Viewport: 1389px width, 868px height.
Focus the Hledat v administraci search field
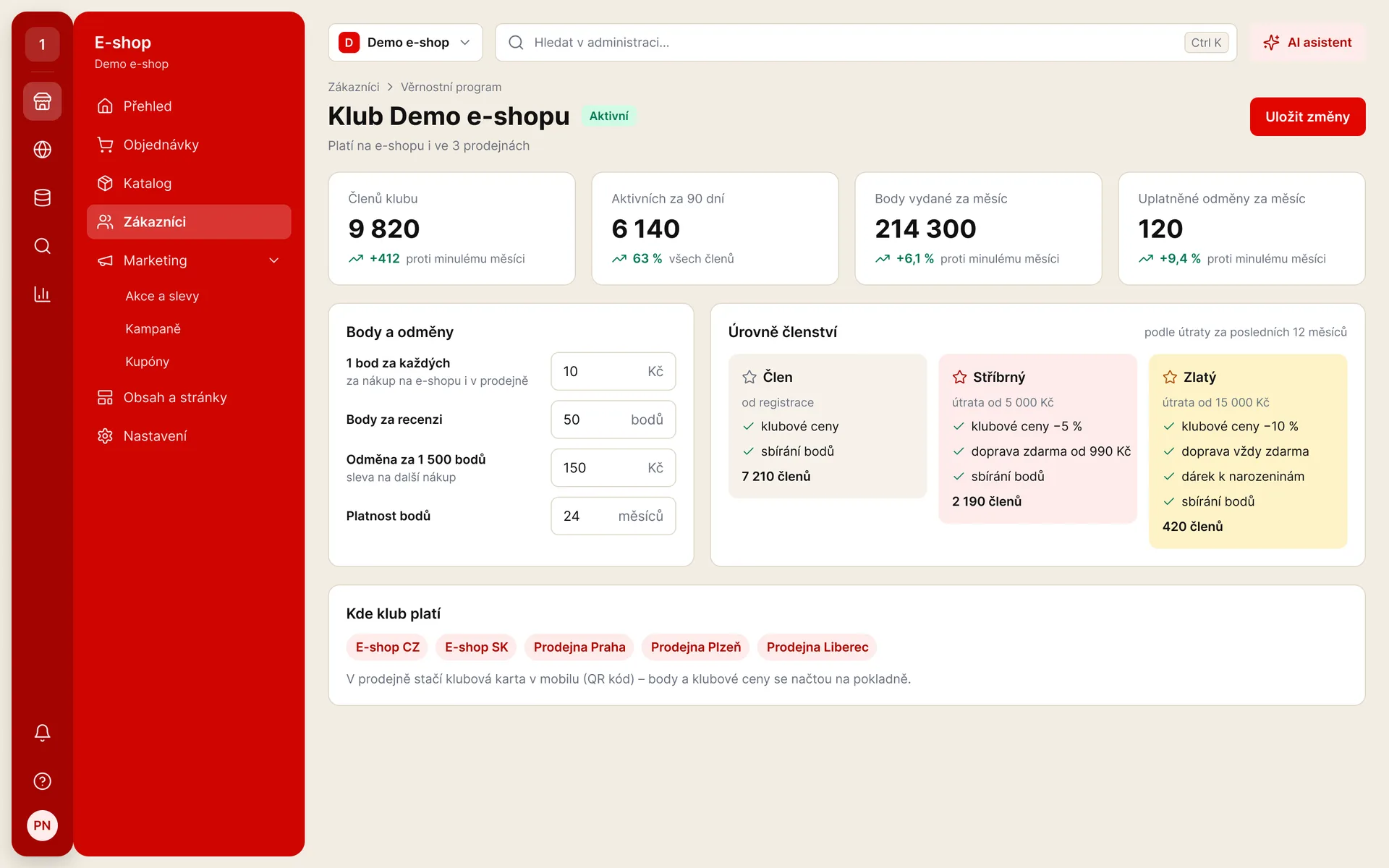[x=866, y=43]
